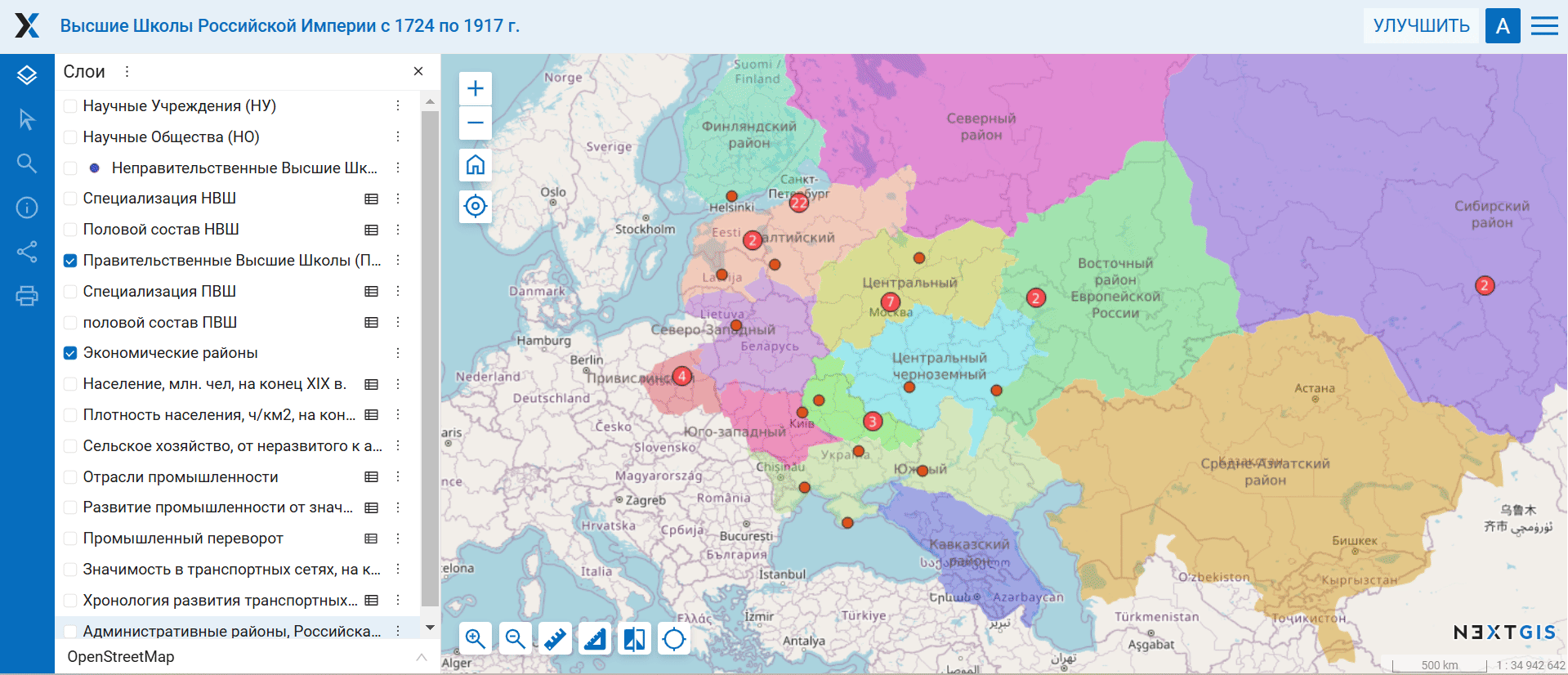Activate the locate-me geolocation button
Image resolution: width=1568 pixels, height=675 pixels.
click(476, 206)
